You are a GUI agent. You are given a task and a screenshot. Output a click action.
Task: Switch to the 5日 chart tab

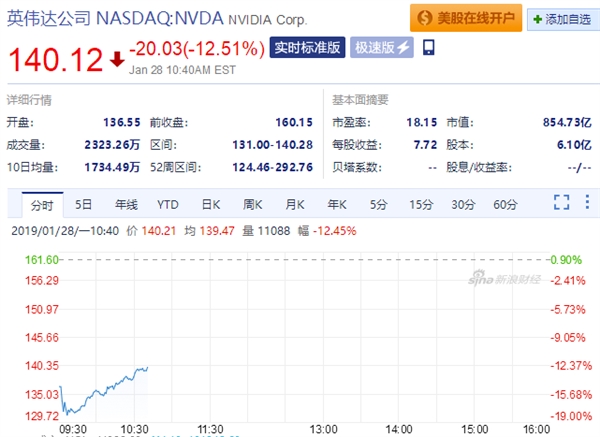[83, 205]
